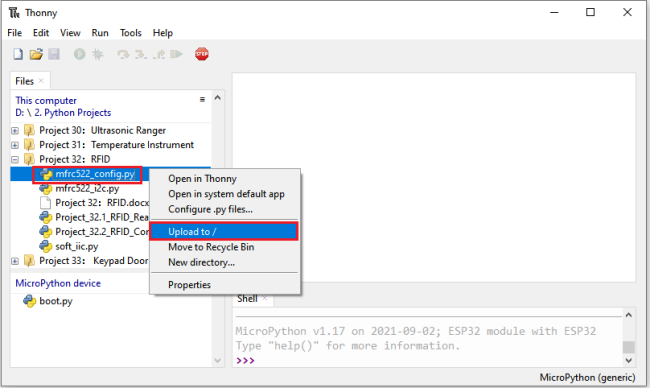650x388 pixels.
Task: Expand Project 30: Ultrasonic Ranger folder
Action: pyautogui.click(x=15, y=131)
